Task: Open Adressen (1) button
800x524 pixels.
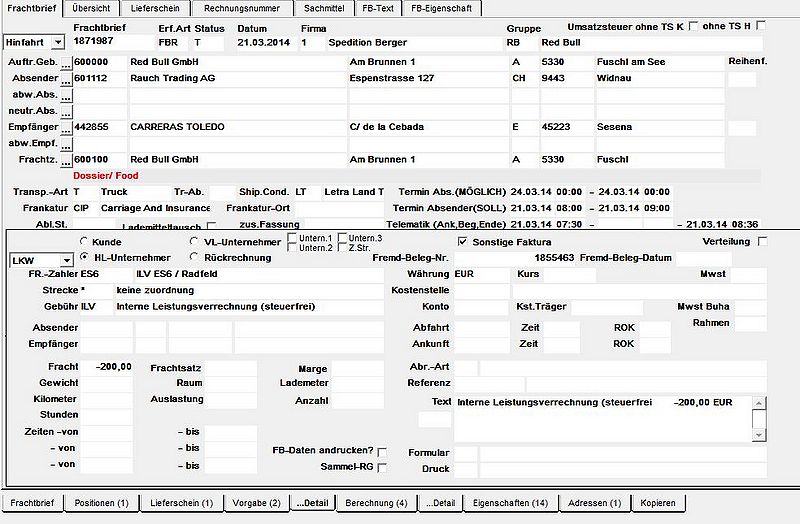Action: (x=594, y=503)
